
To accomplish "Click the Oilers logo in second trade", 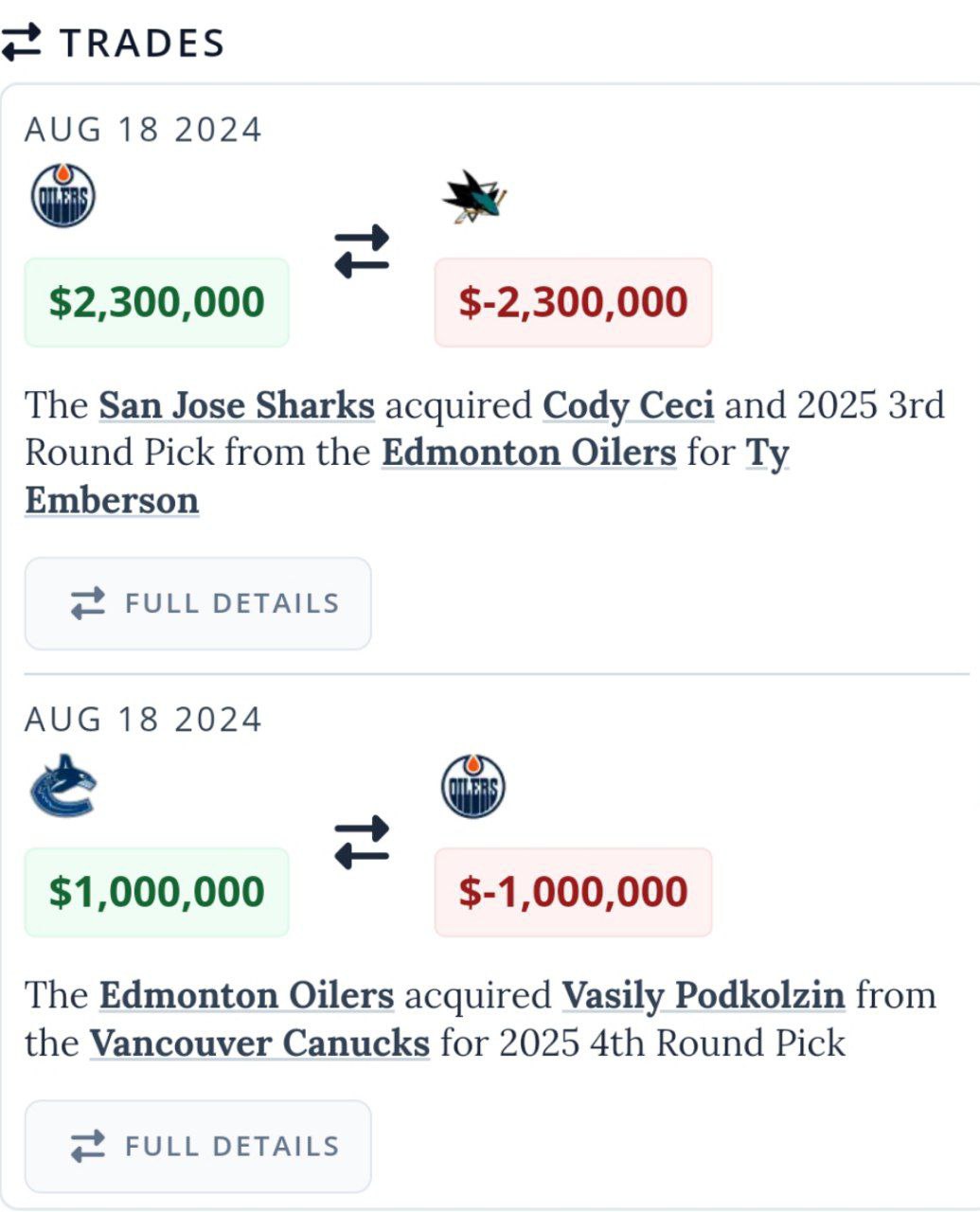I will [x=473, y=786].
